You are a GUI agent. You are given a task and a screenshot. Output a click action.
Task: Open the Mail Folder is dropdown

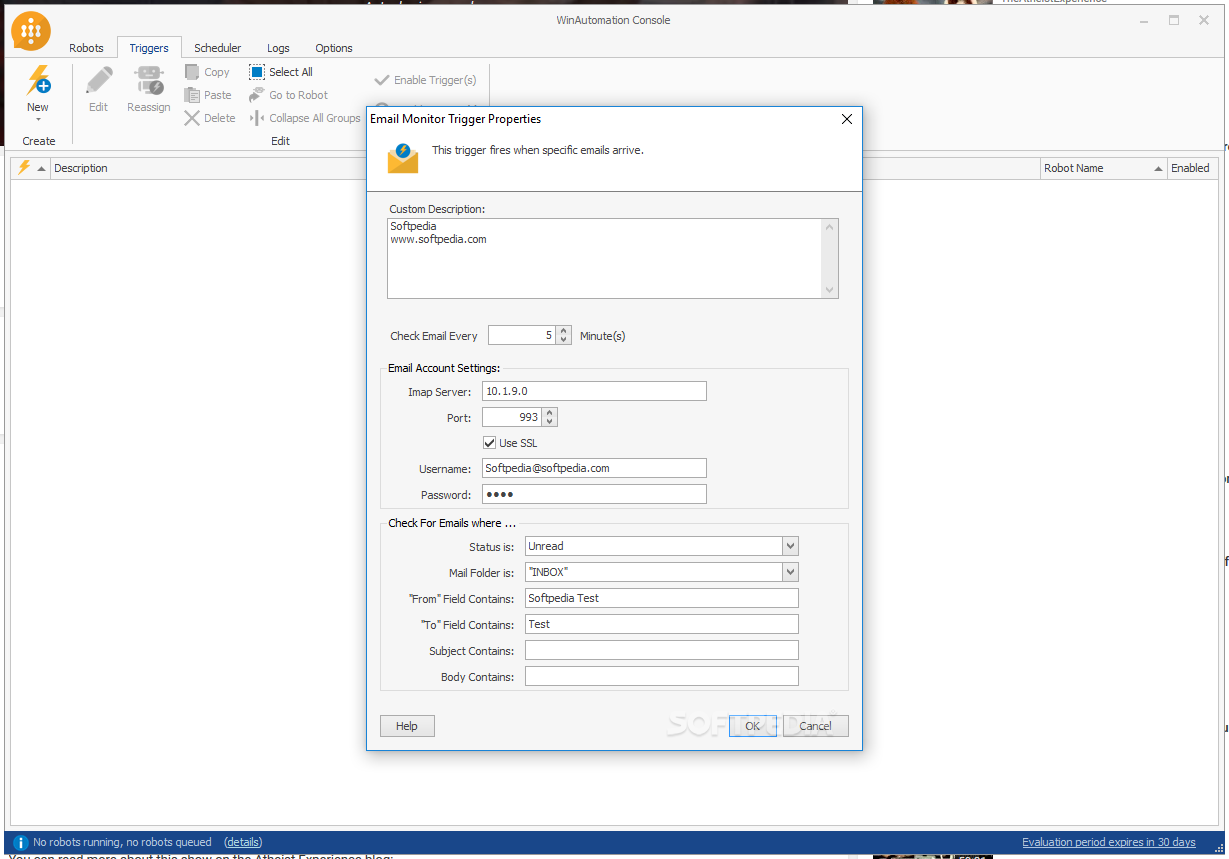(790, 572)
